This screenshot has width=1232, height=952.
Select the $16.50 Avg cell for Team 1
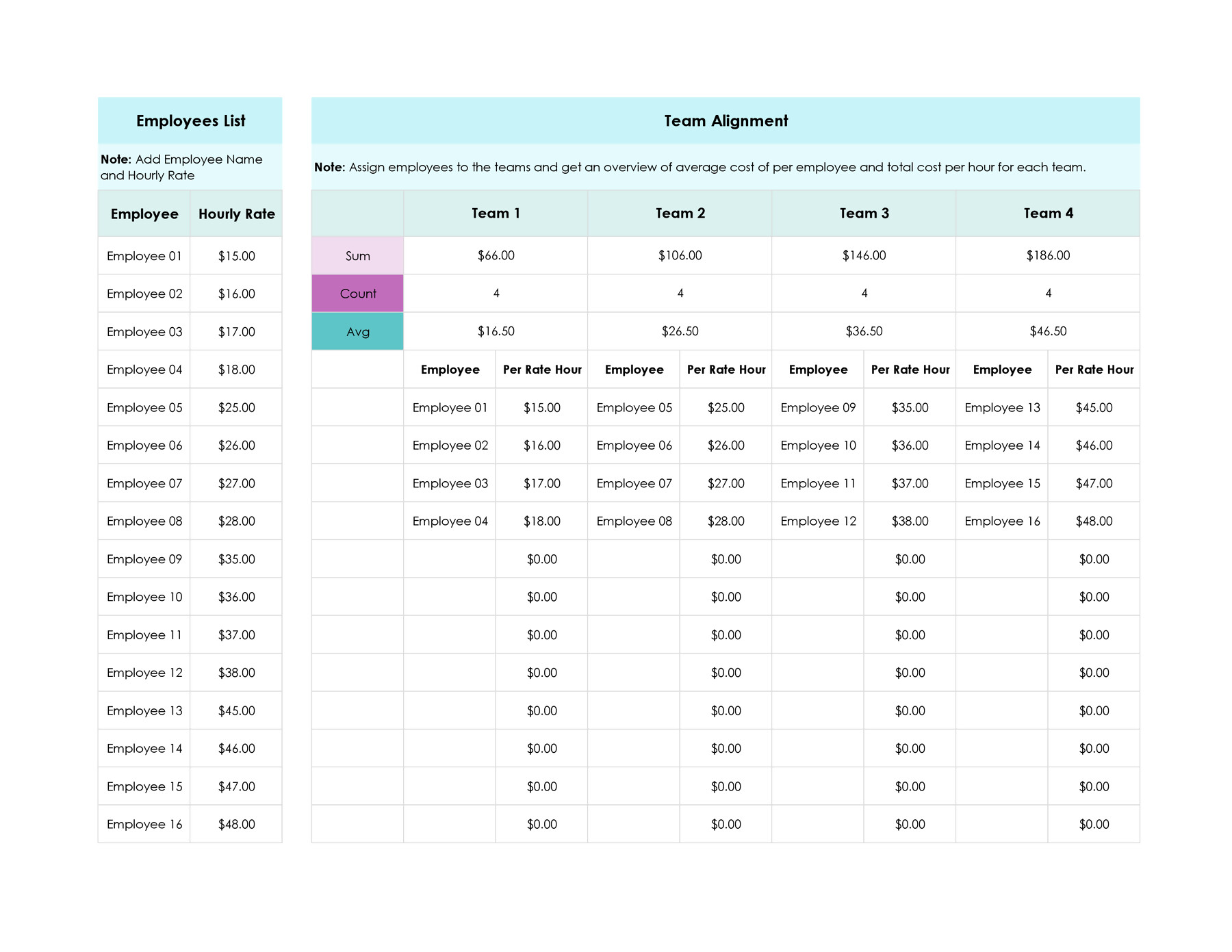coord(495,331)
